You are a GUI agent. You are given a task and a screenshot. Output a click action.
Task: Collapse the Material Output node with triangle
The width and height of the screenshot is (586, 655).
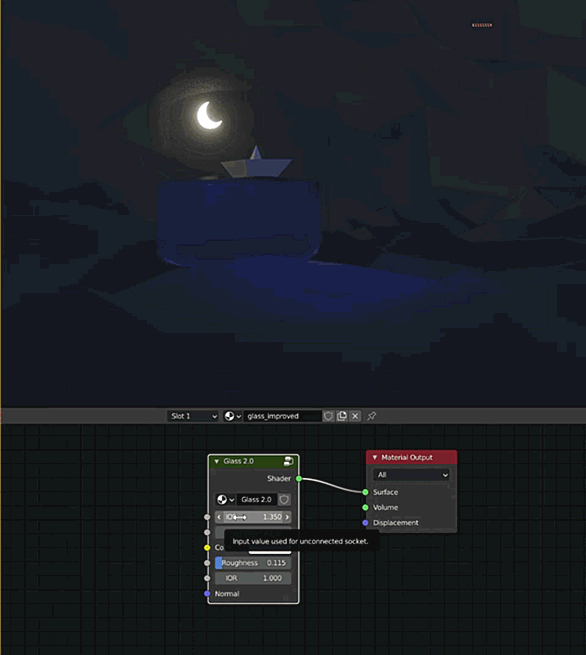[x=375, y=457]
